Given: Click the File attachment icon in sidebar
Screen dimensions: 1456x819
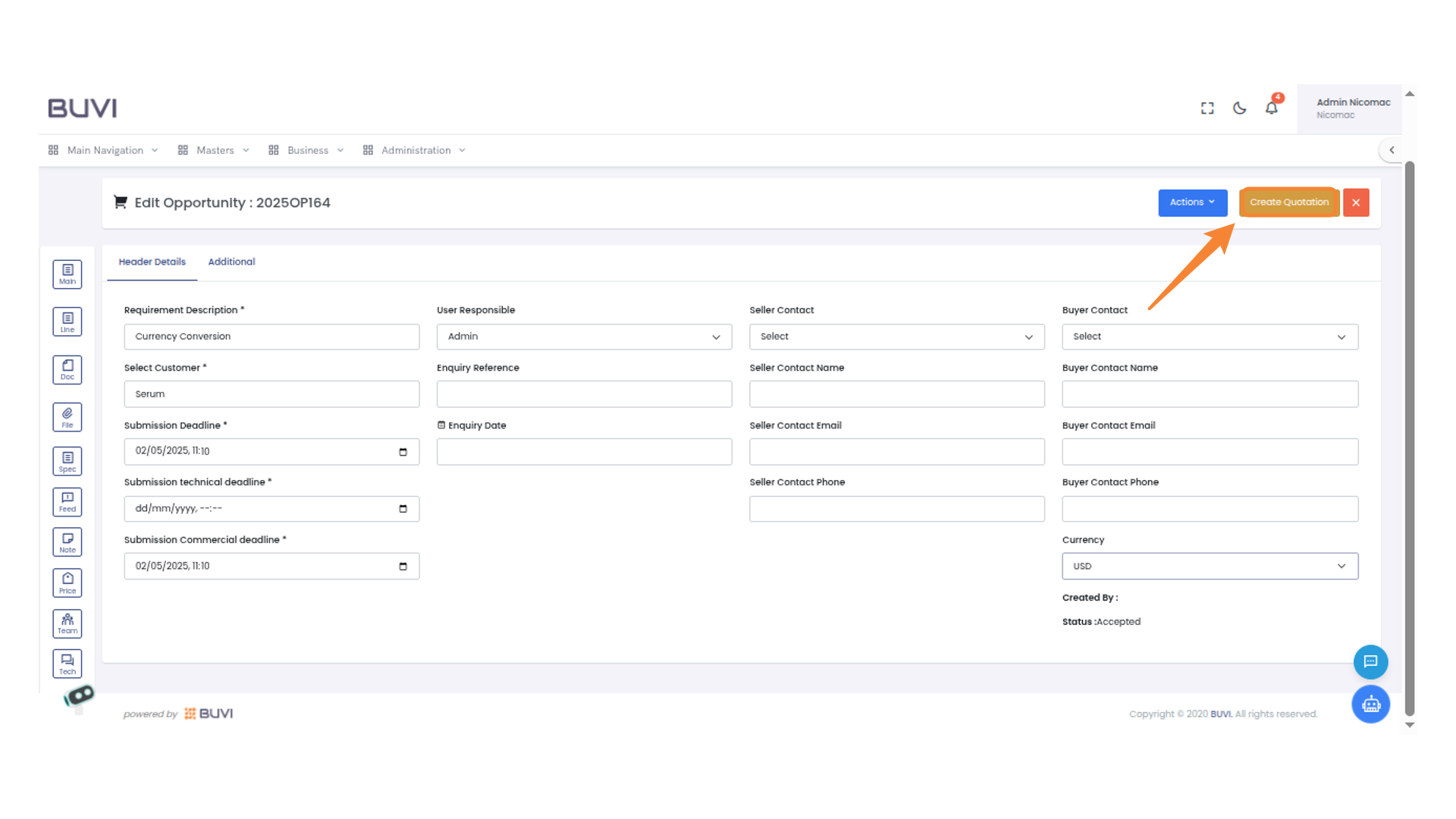Looking at the screenshot, I should [67, 416].
